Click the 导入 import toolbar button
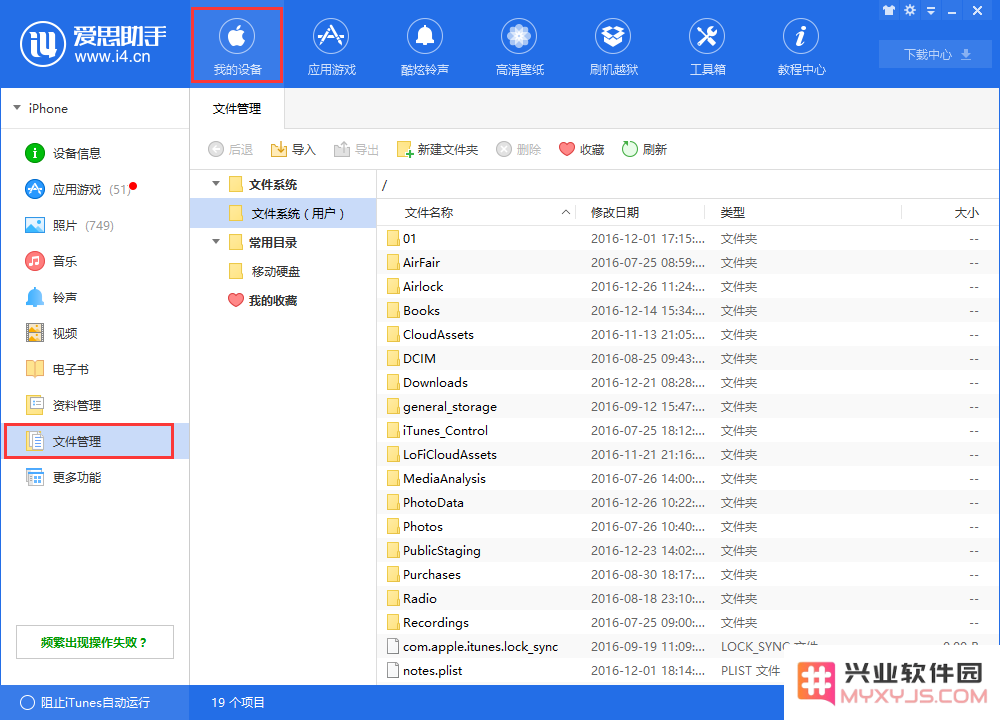Image resolution: width=1000 pixels, height=720 pixels. pyautogui.click(x=293, y=149)
